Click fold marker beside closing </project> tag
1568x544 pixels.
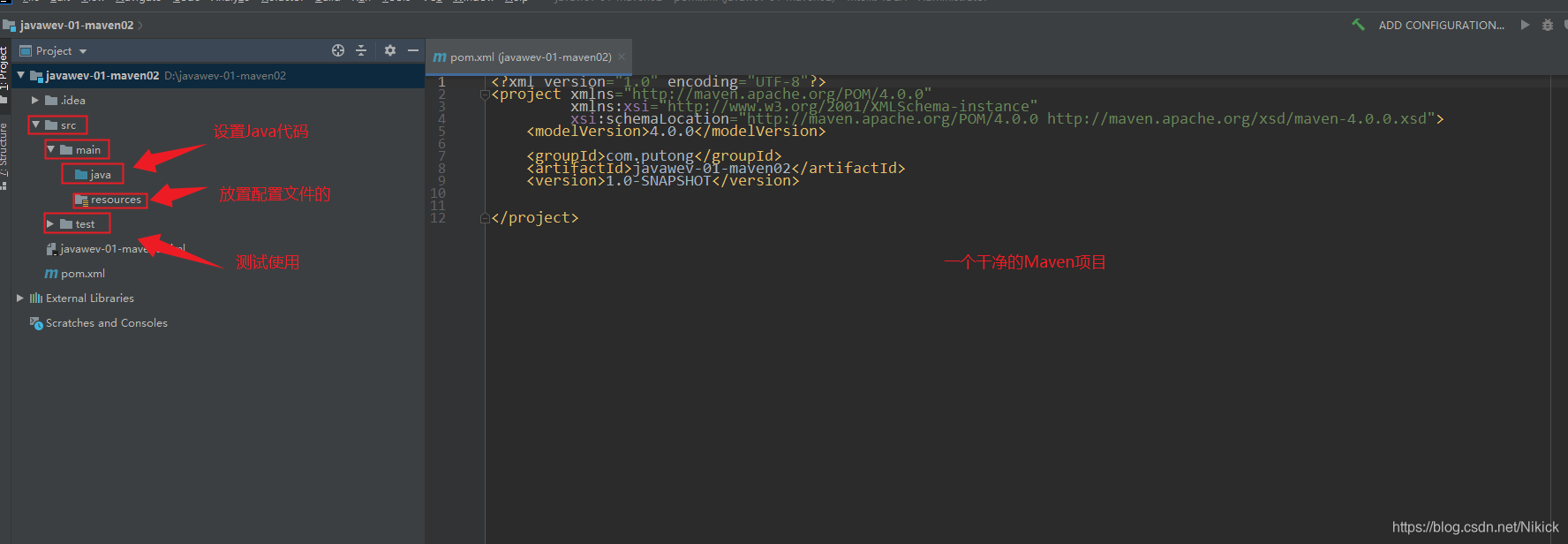[x=485, y=218]
